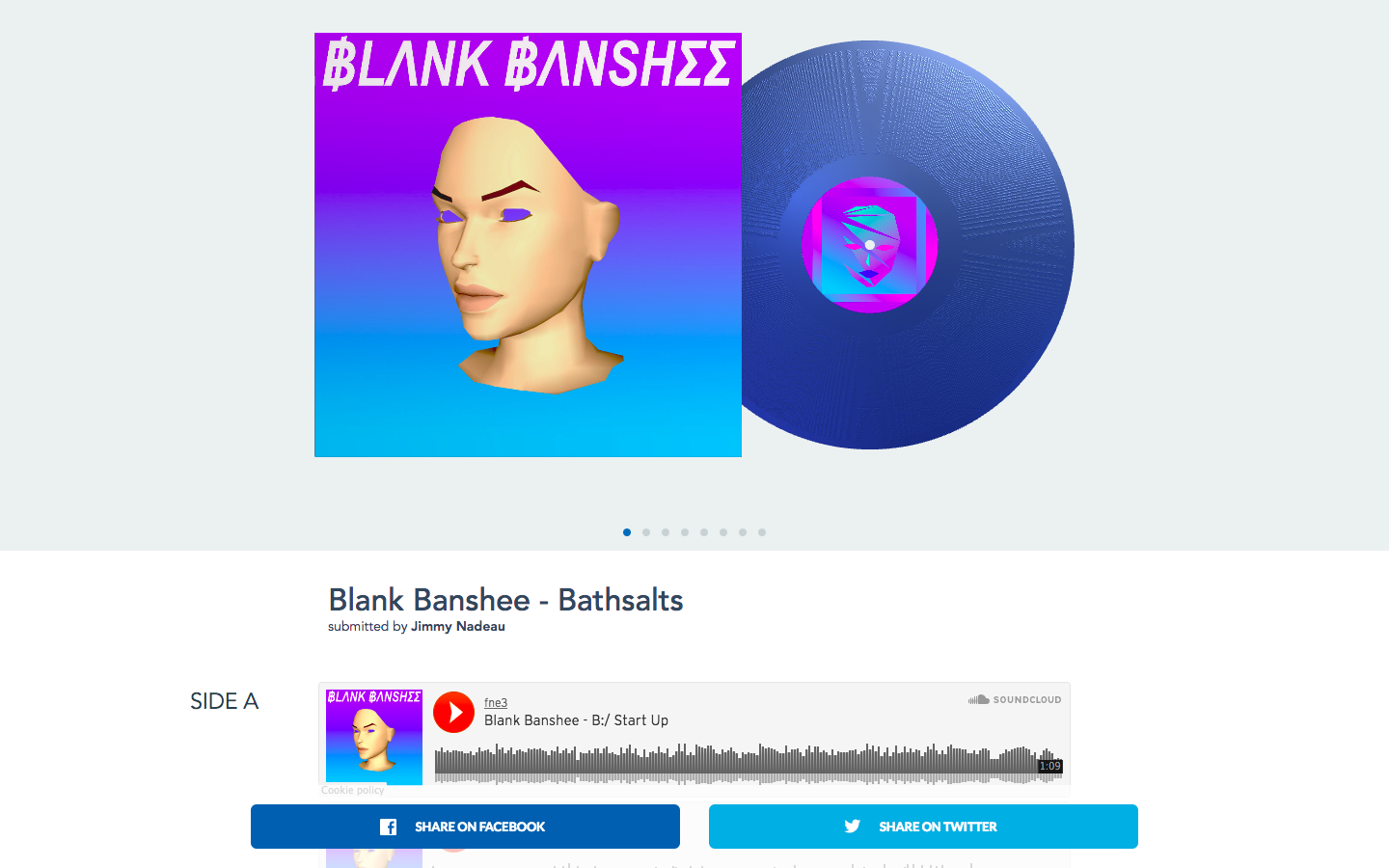Viewport: 1389px width, 868px height.
Task: Open Blank Banshee - B:/ Start Up title
Action: [x=576, y=720]
